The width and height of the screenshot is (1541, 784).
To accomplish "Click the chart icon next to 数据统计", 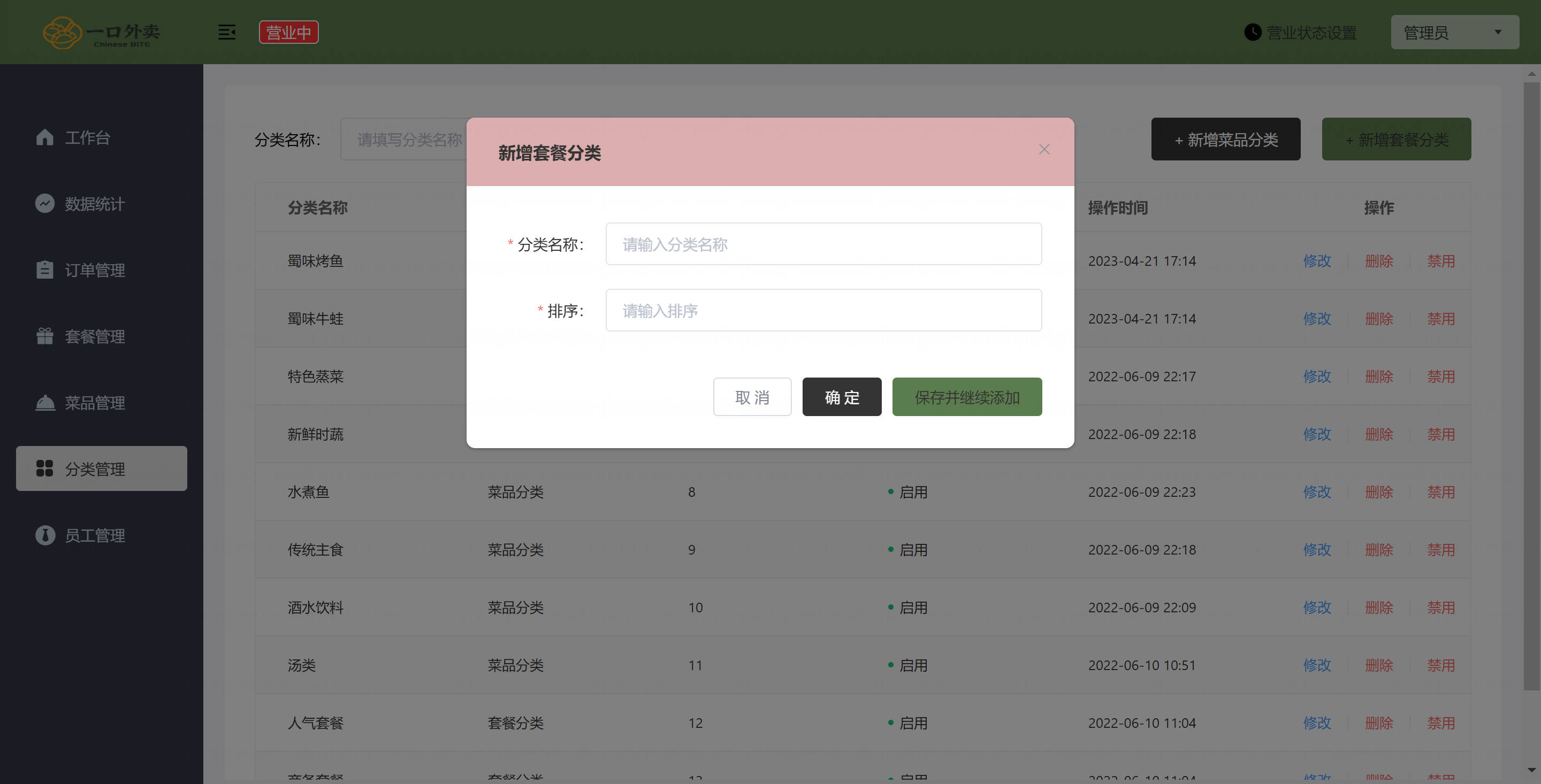I will click(45, 204).
